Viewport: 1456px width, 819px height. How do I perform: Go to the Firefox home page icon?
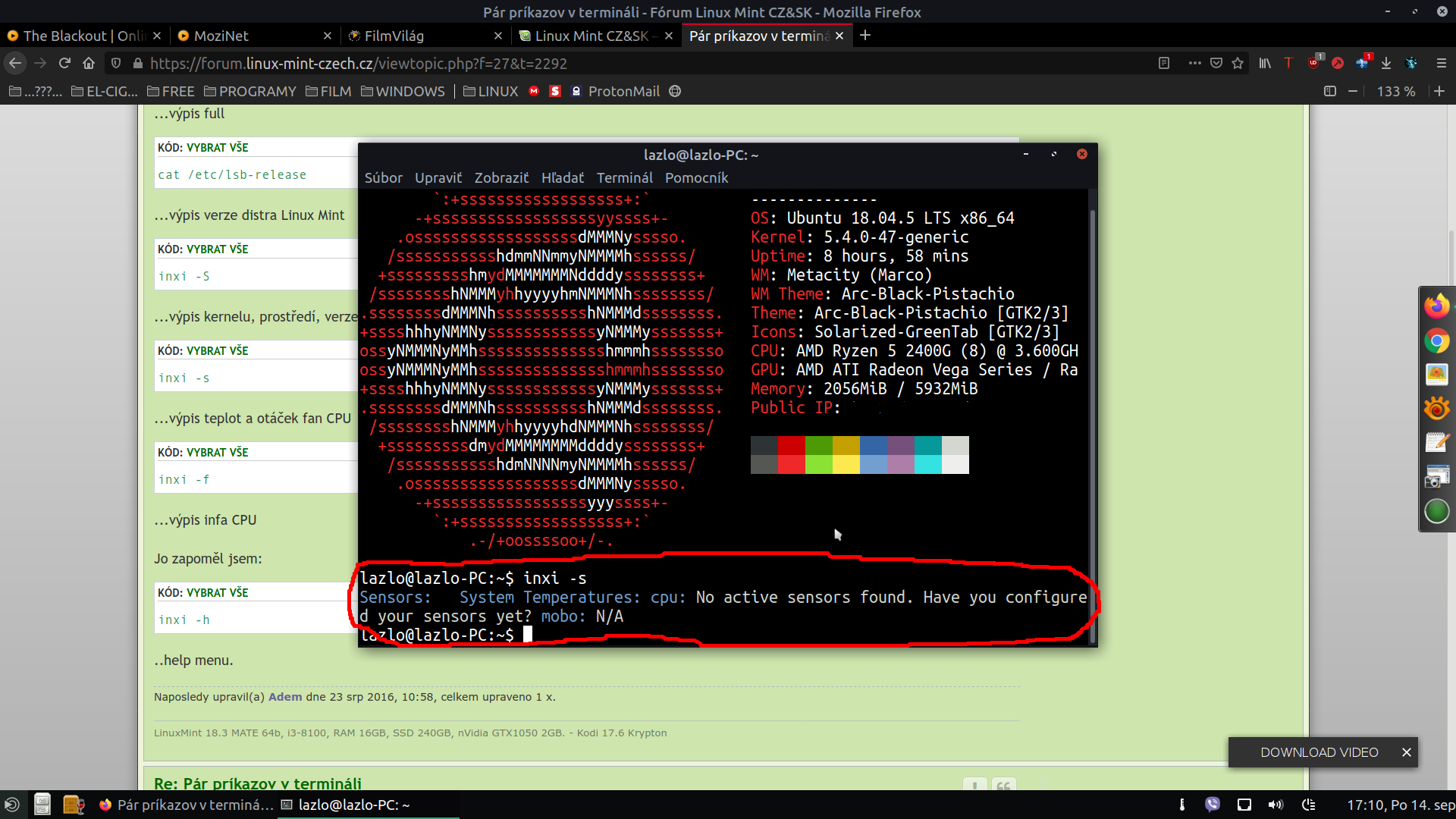(89, 64)
